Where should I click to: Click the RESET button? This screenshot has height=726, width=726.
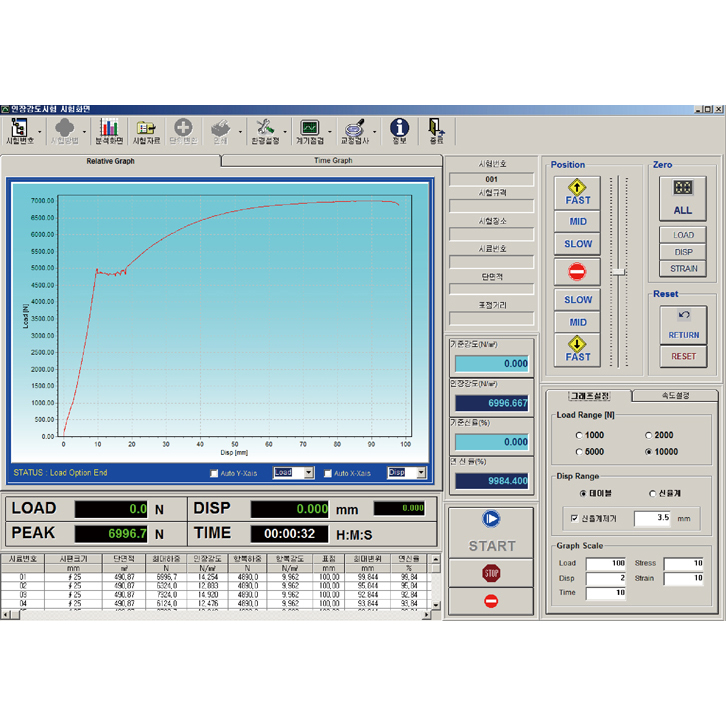tap(683, 357)
